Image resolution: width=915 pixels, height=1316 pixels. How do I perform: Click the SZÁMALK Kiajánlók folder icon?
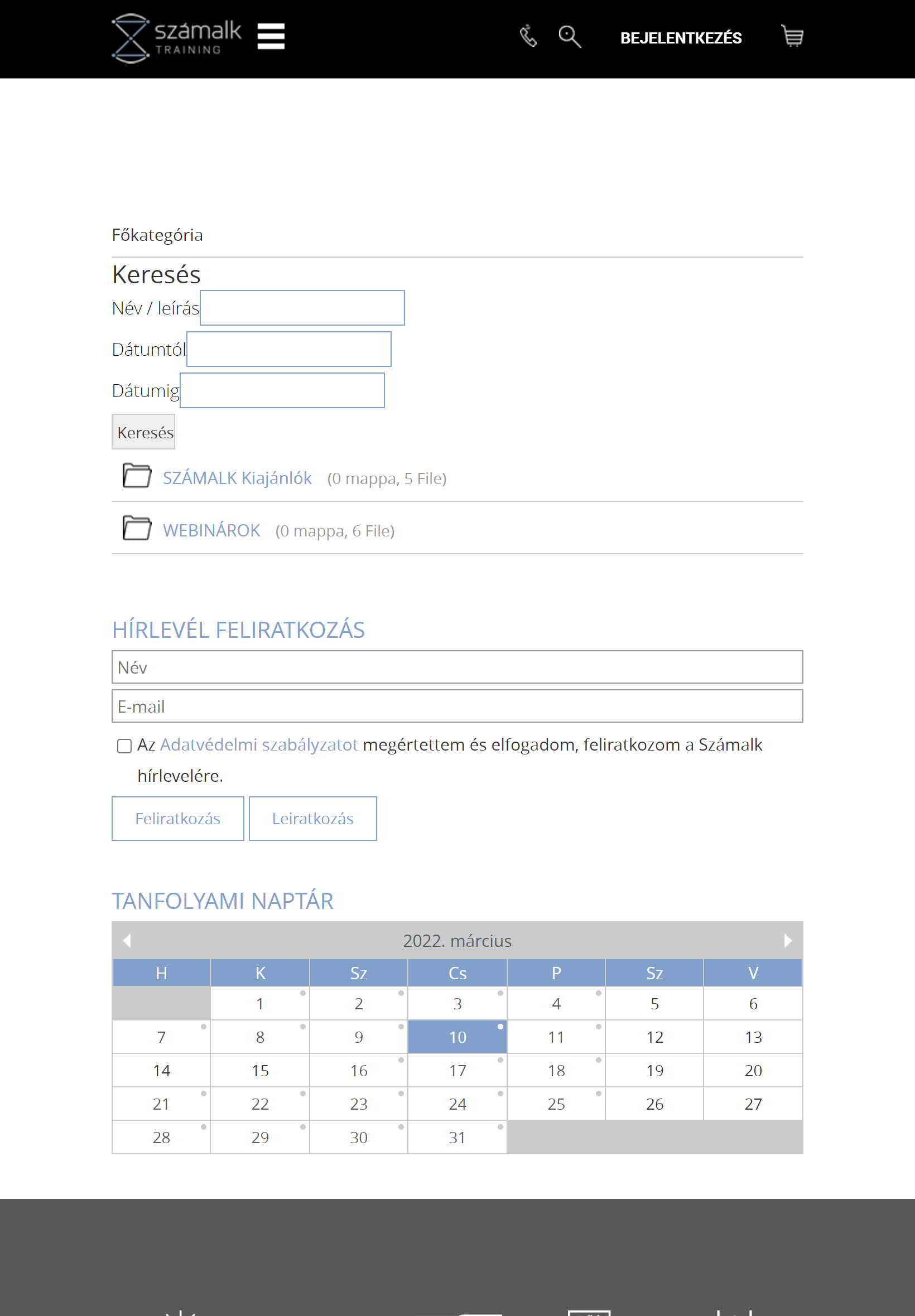coord(137,476)
